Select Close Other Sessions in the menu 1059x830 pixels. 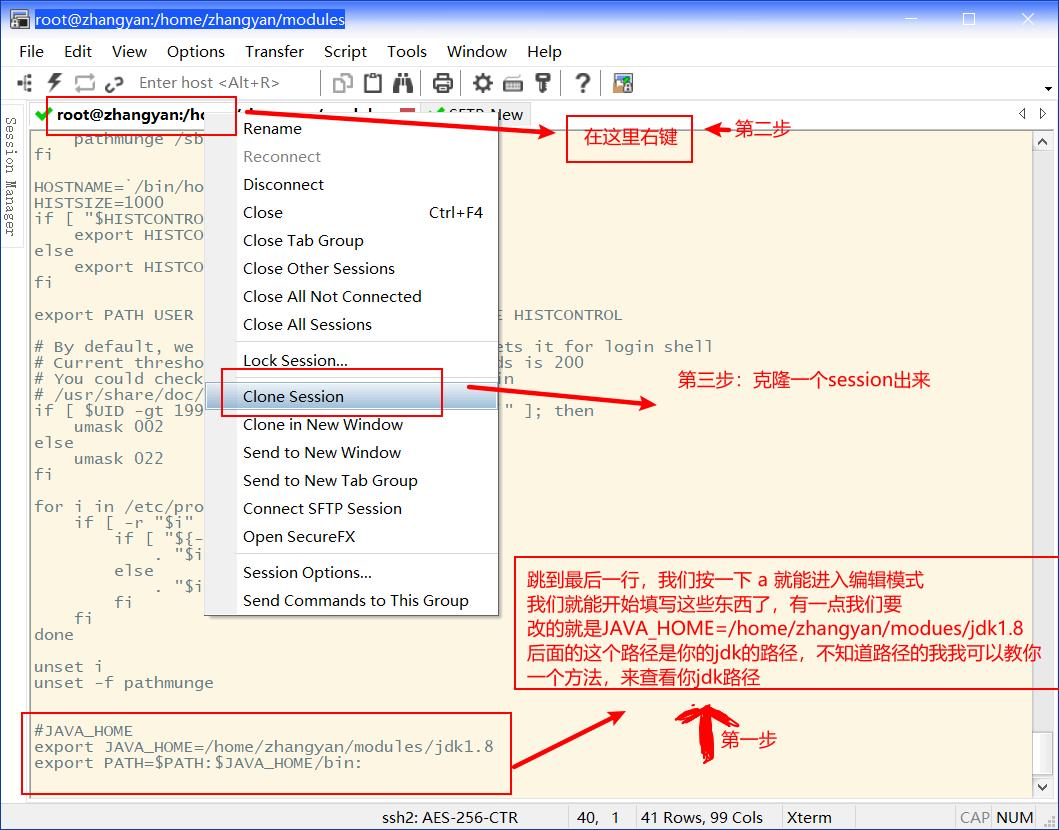(x=318, y=268)
